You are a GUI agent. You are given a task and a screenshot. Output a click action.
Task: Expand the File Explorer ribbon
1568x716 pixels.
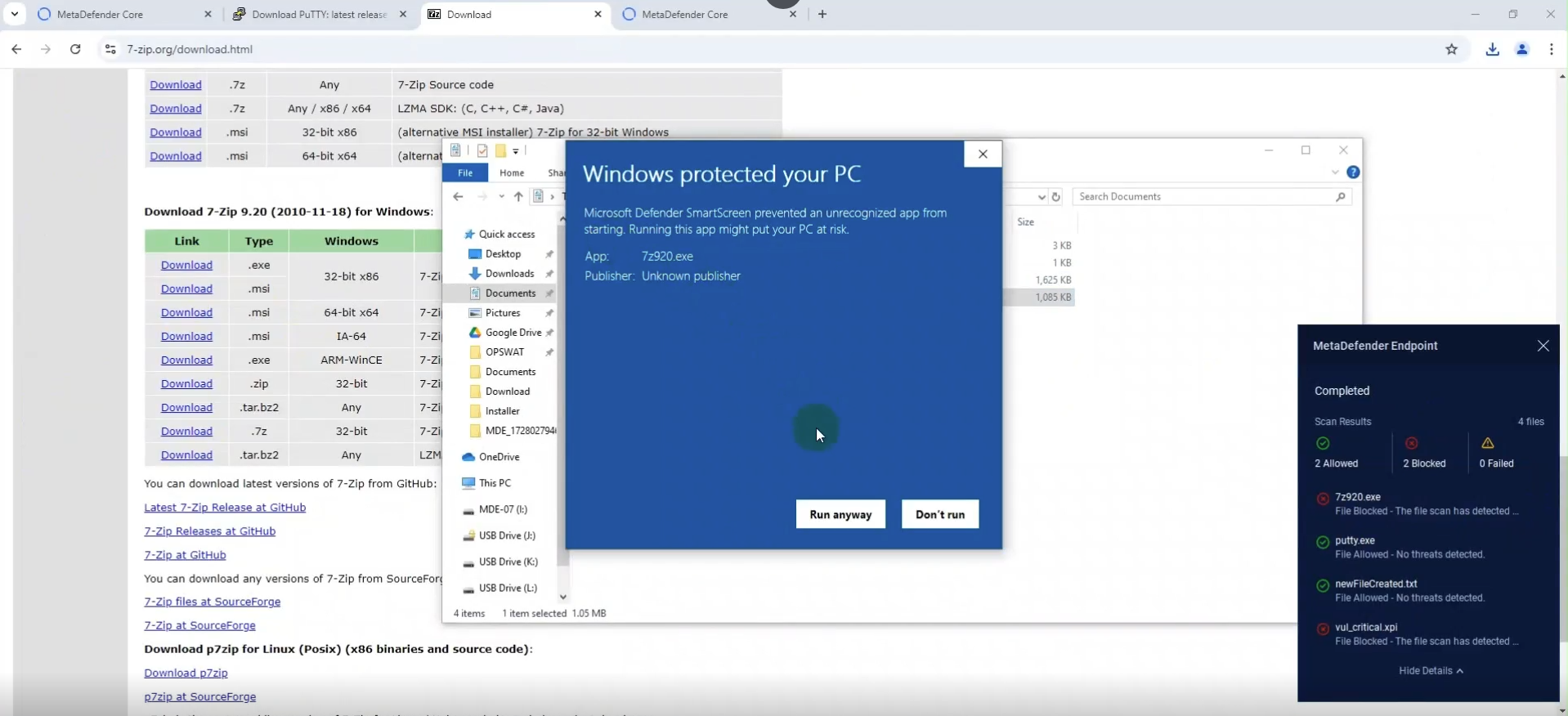pyautogui.click(x=1335, y=172)
